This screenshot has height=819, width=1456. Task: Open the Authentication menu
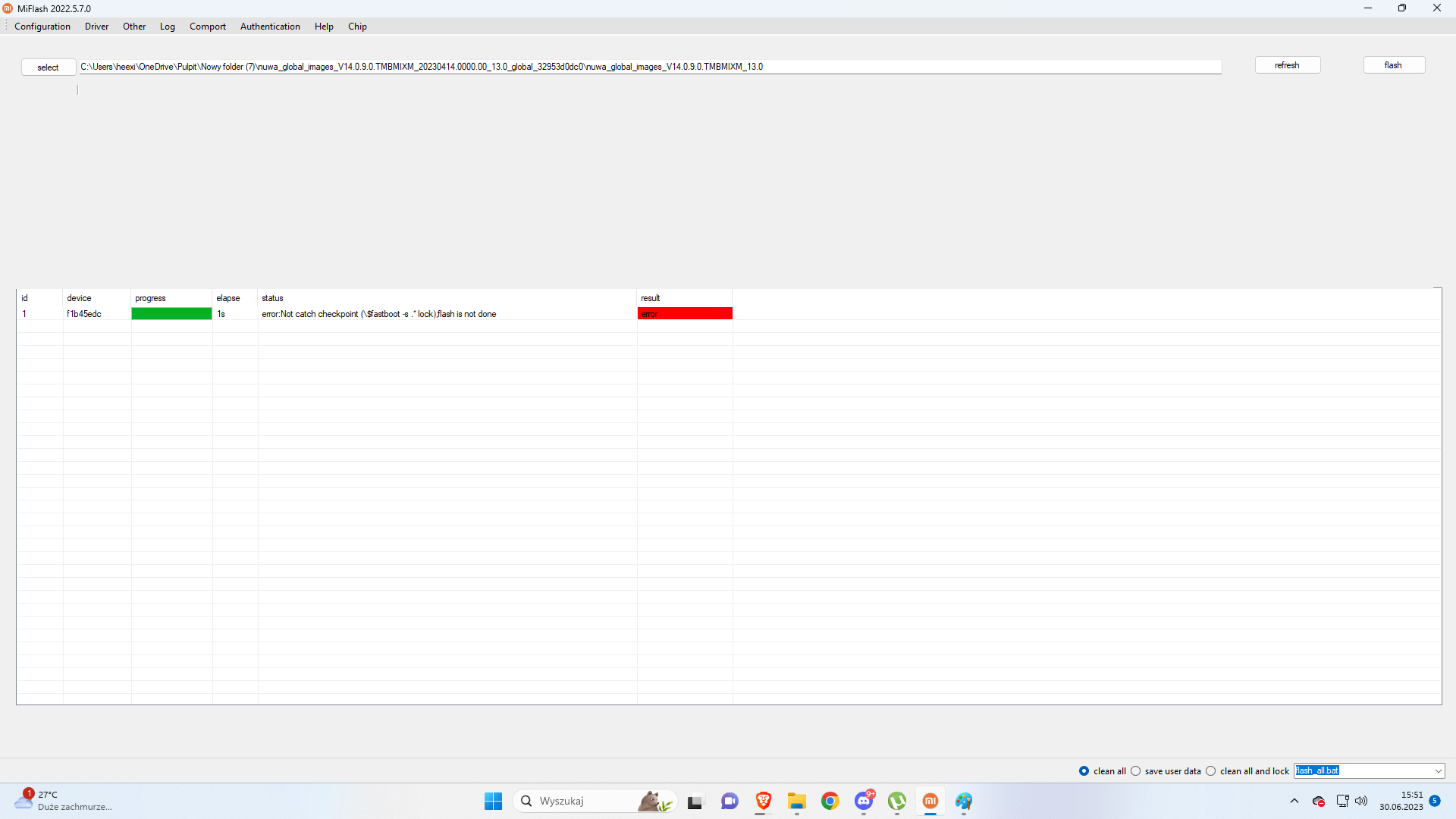270,27
